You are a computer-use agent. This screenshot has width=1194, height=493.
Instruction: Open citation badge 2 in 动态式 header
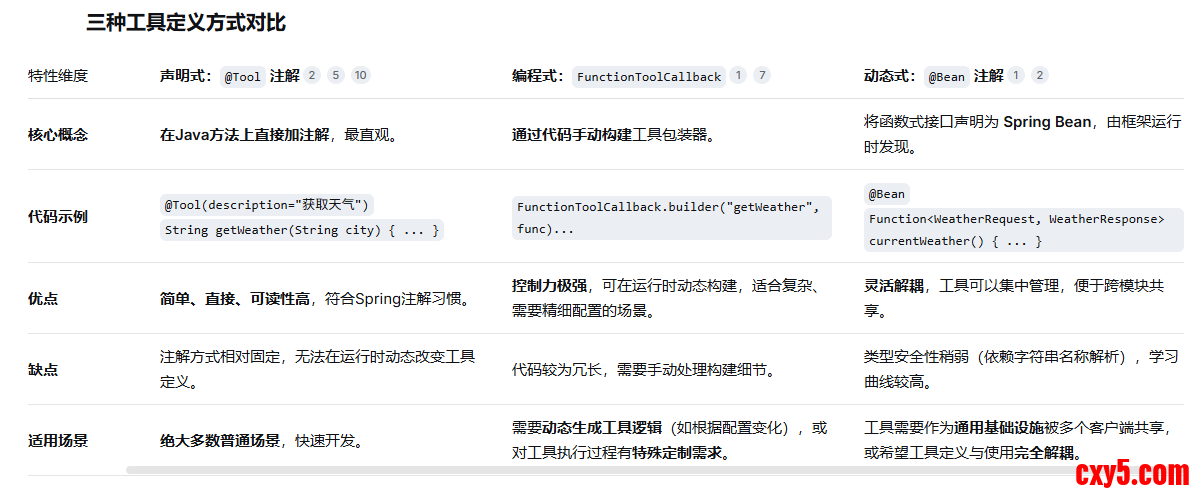(1040, 75)
